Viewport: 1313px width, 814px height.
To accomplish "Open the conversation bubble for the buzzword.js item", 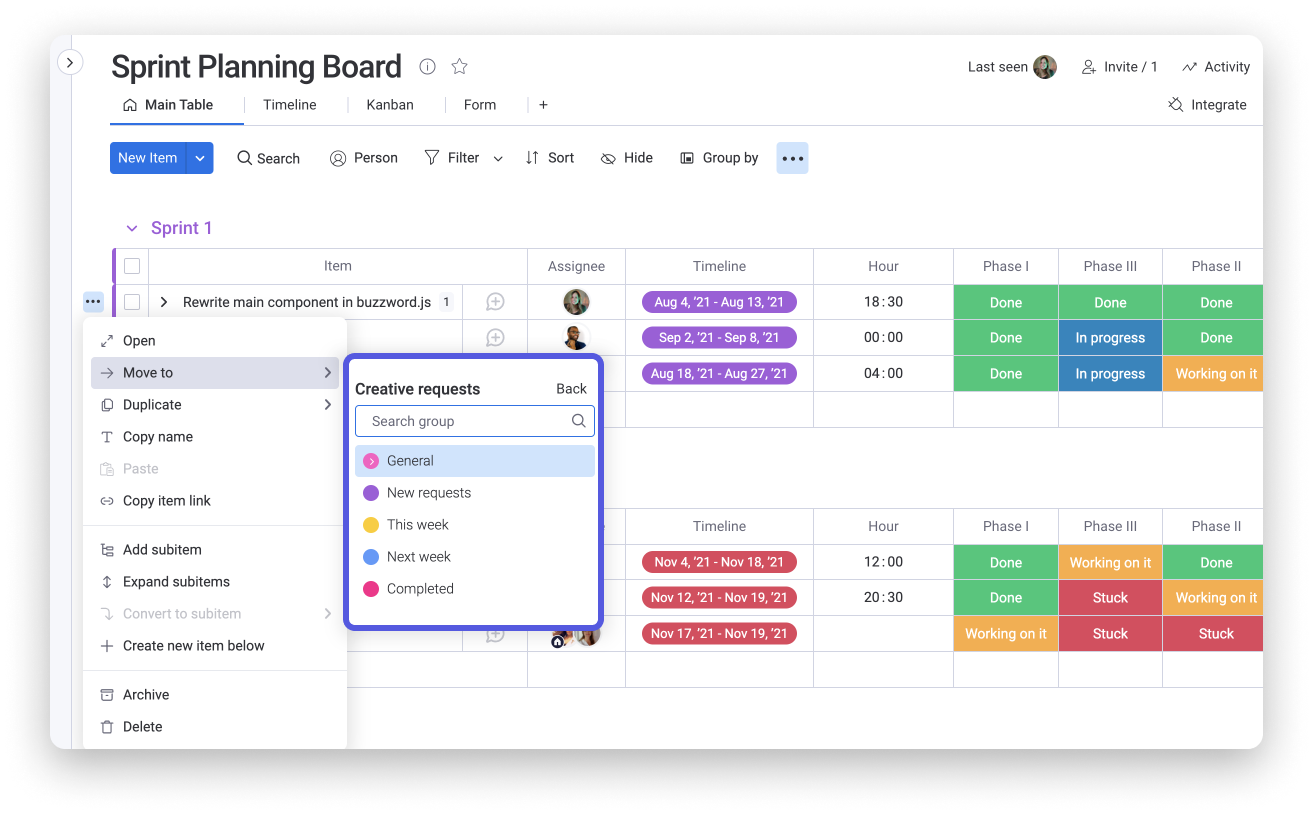I will point(494,302).
